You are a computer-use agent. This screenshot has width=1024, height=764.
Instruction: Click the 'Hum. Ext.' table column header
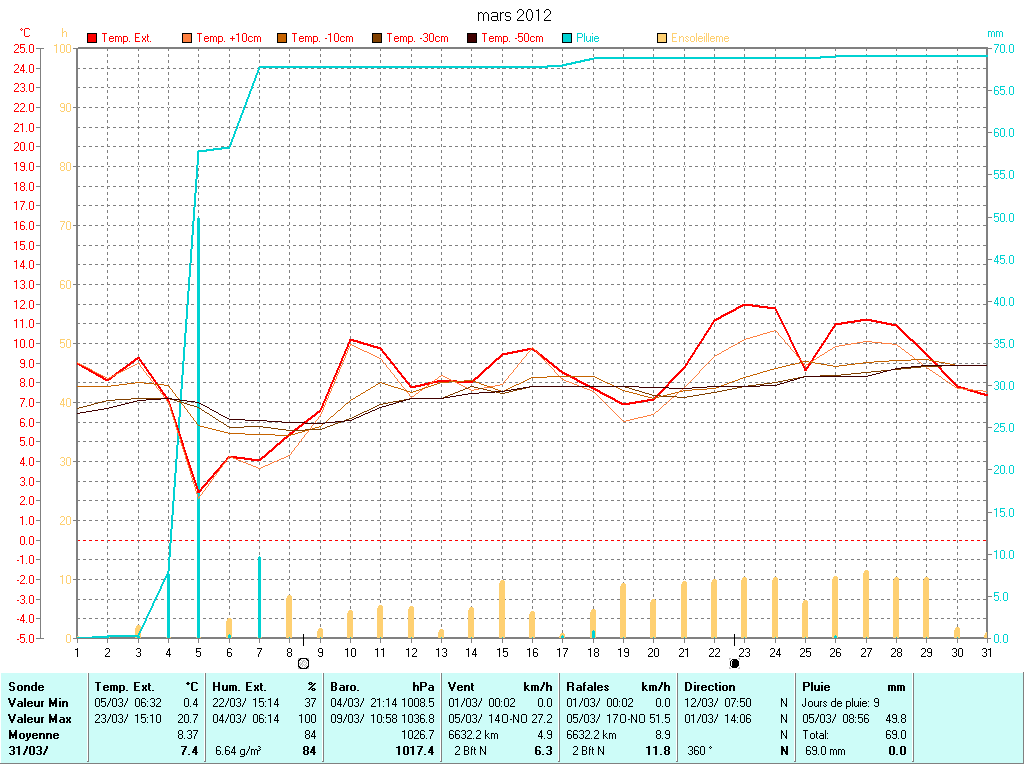[x=241, y=687]
